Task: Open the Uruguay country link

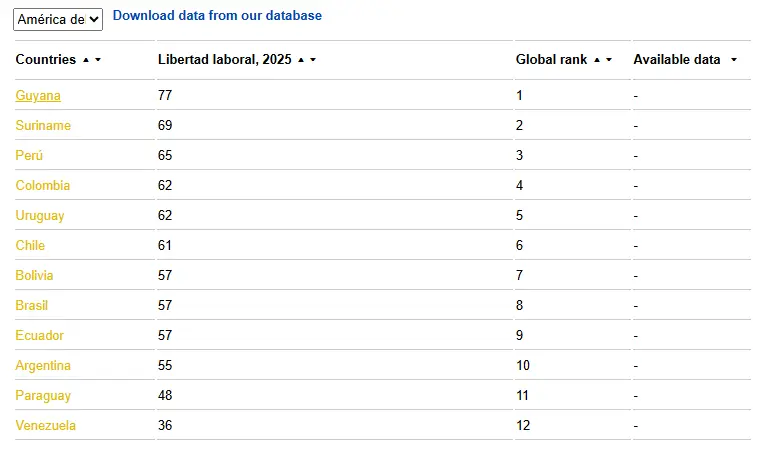Action: pyautogui.click(x=40, y=215)
